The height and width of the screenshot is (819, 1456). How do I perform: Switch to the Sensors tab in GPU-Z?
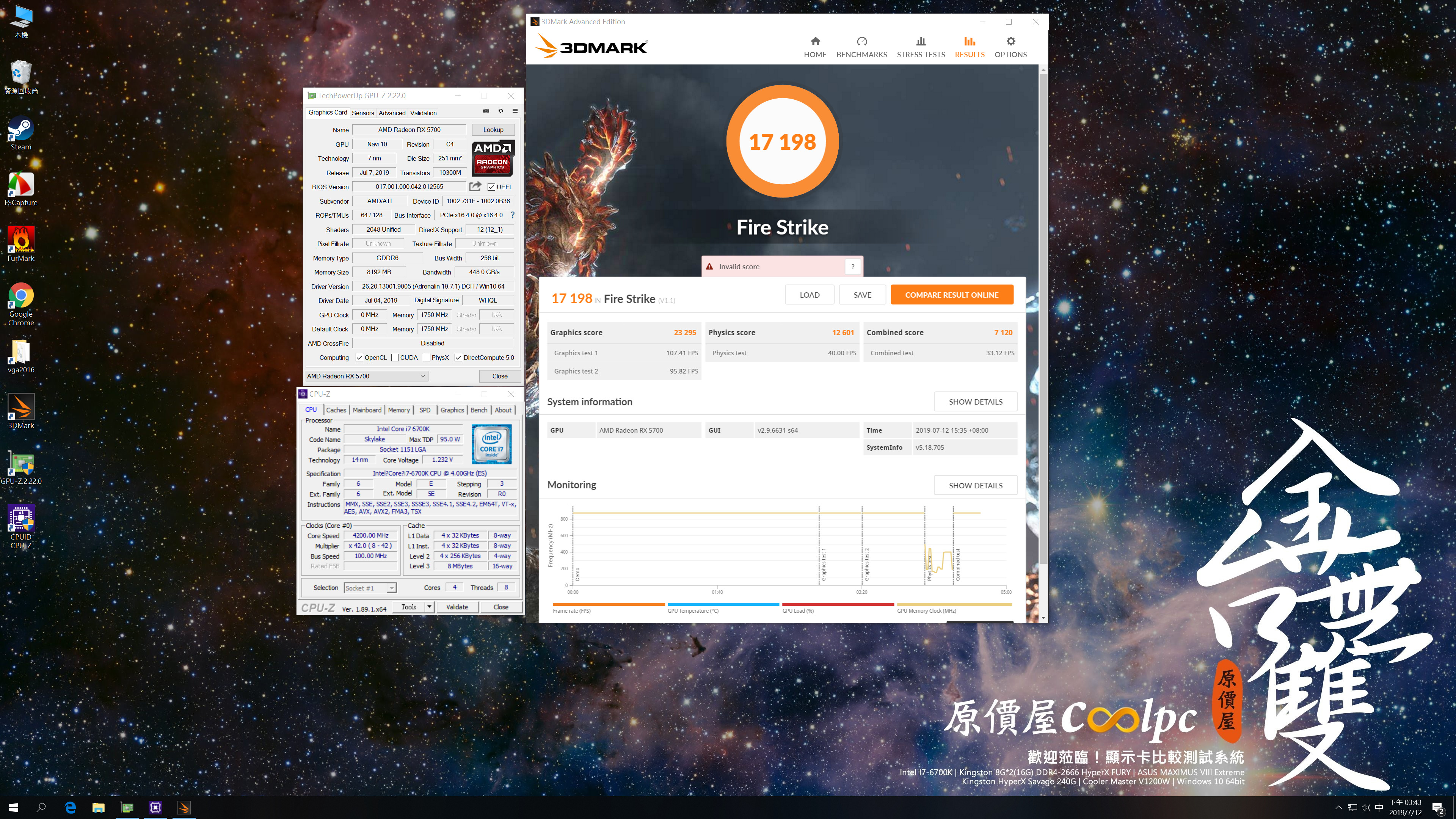tap(363, 113)
